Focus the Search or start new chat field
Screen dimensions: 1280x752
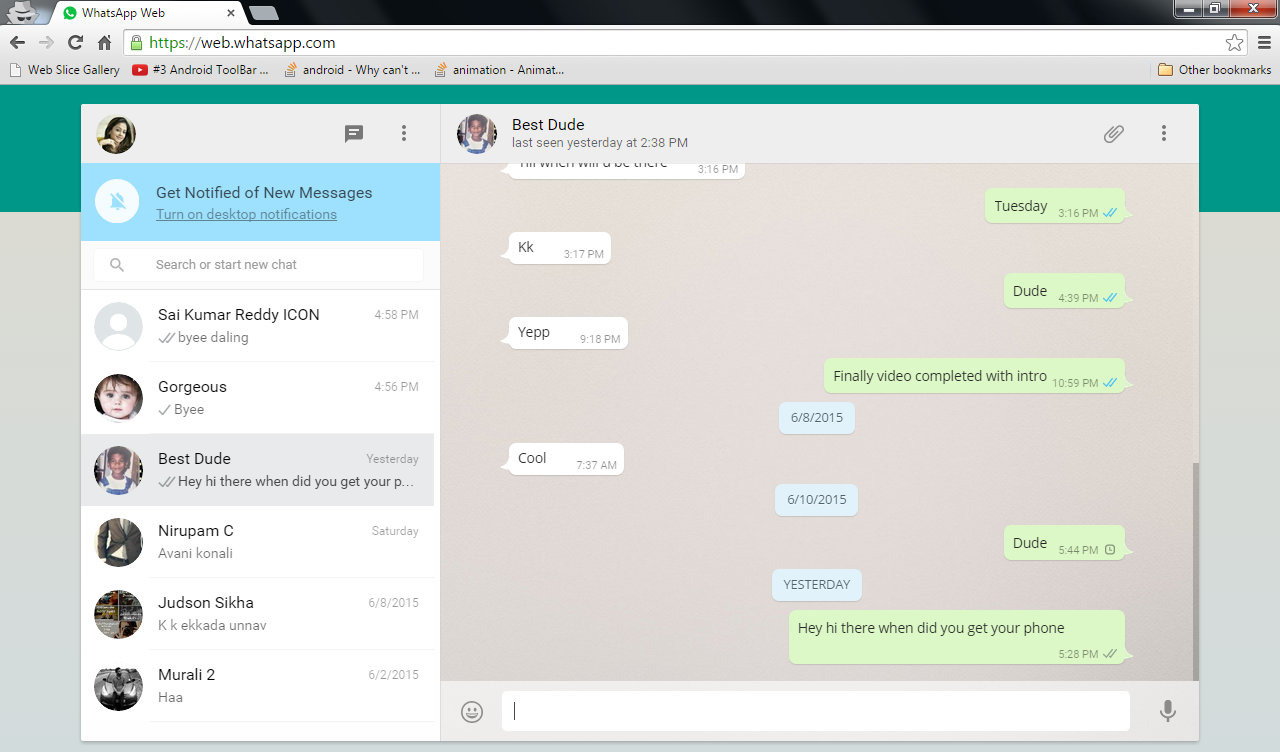click(x=258, y=265)
